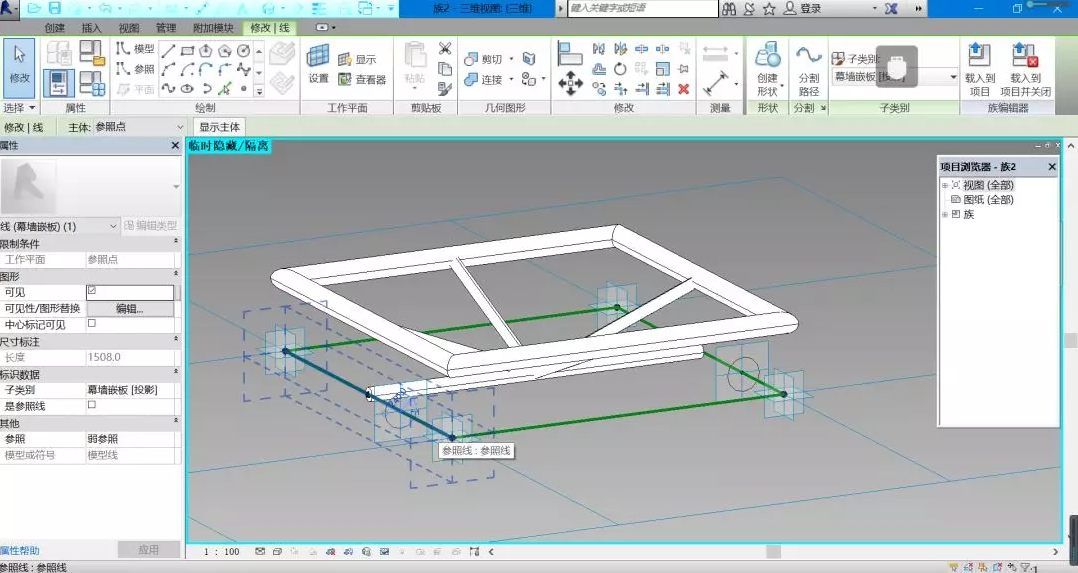This screenshot has width=1078, height=573.
Task: Open the Insert (插入) ribbon tab
Action: coord(91,29)
